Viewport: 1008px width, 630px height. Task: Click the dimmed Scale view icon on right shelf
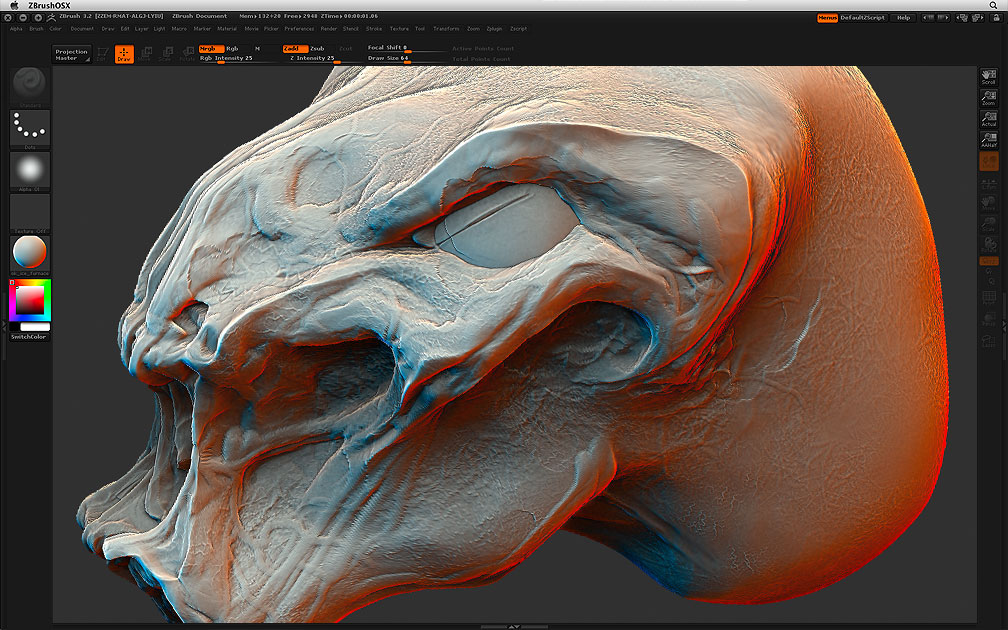(x=989, y=224)
